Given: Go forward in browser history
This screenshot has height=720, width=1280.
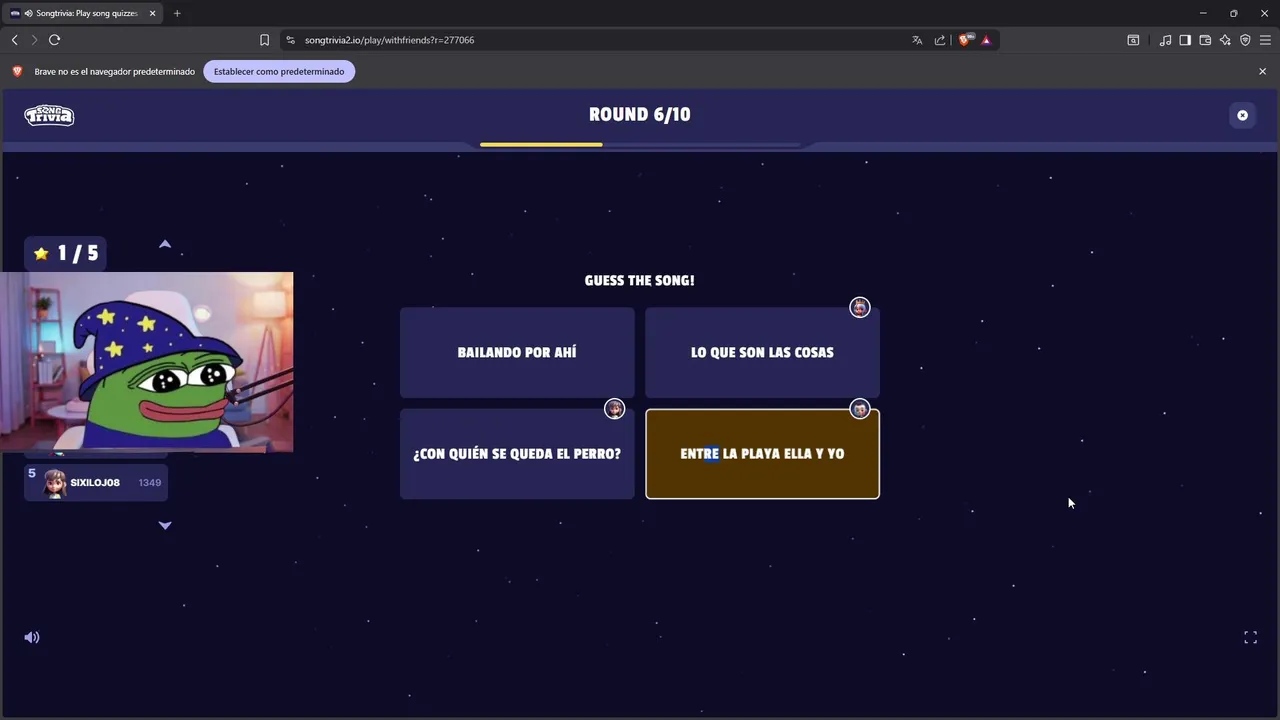Looking at the screenshot, I should pos(34,40).
